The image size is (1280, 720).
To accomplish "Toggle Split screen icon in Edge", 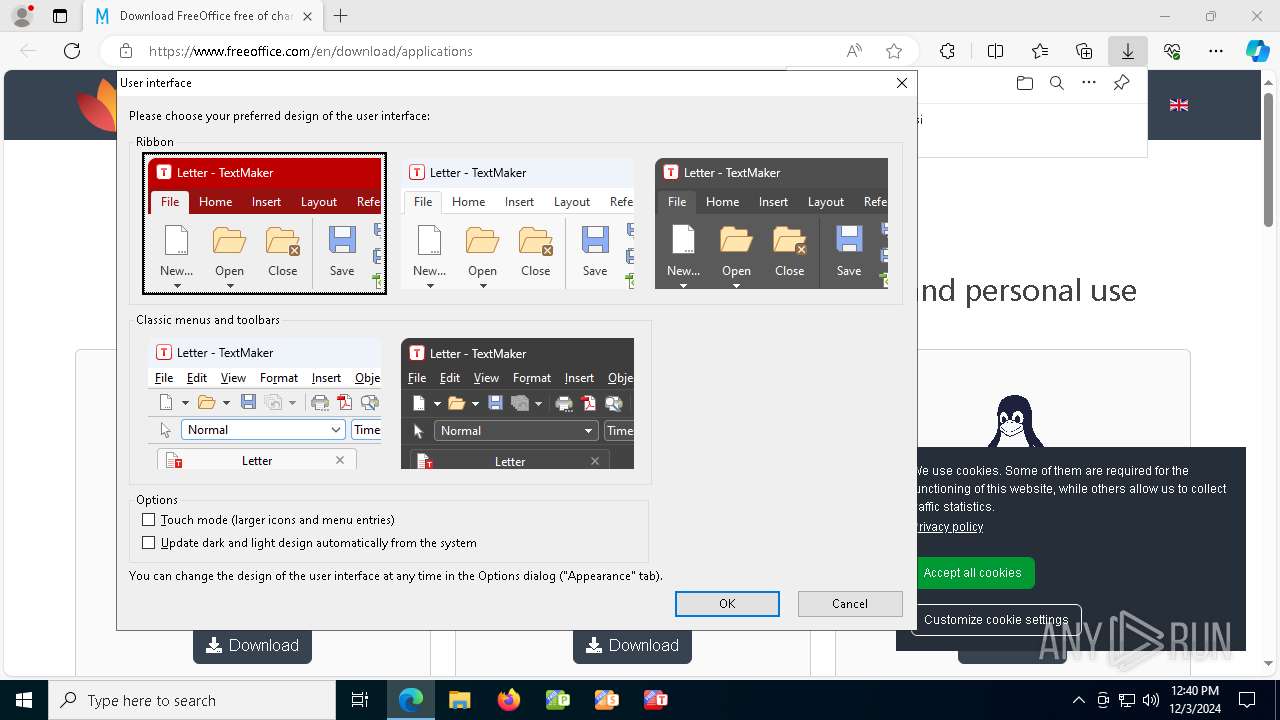I will coord(995,51).
